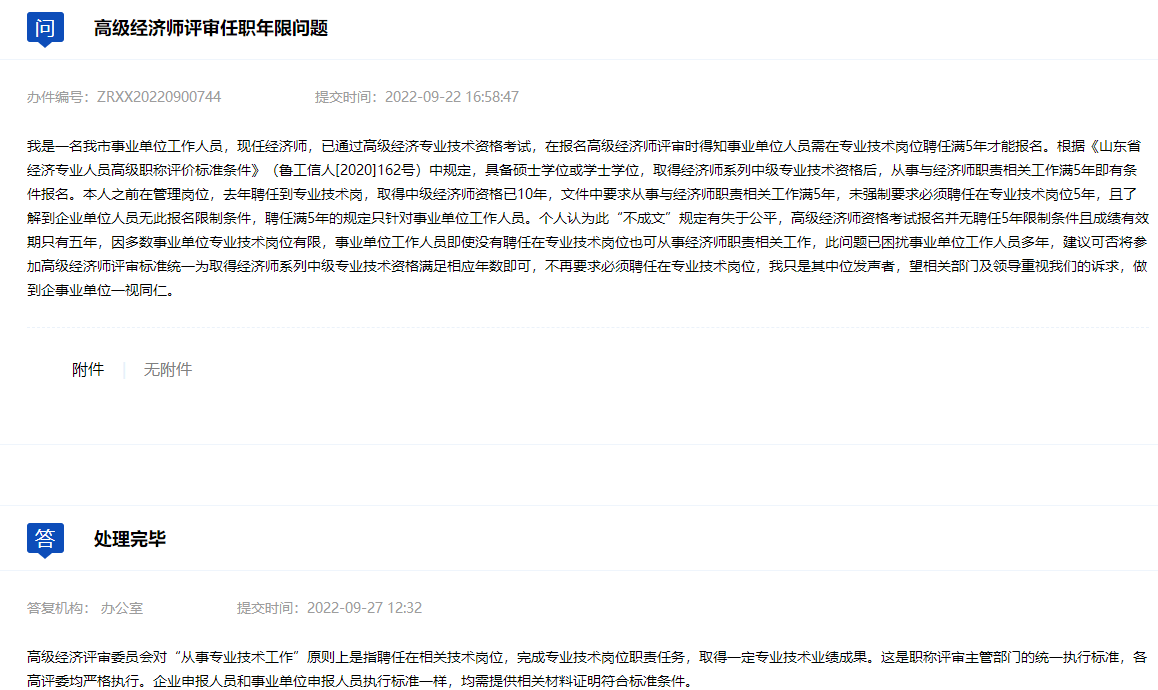The height and width of the screenshot is (690, 1158).
Task: Click the 无附件 text
Action: 168,369
